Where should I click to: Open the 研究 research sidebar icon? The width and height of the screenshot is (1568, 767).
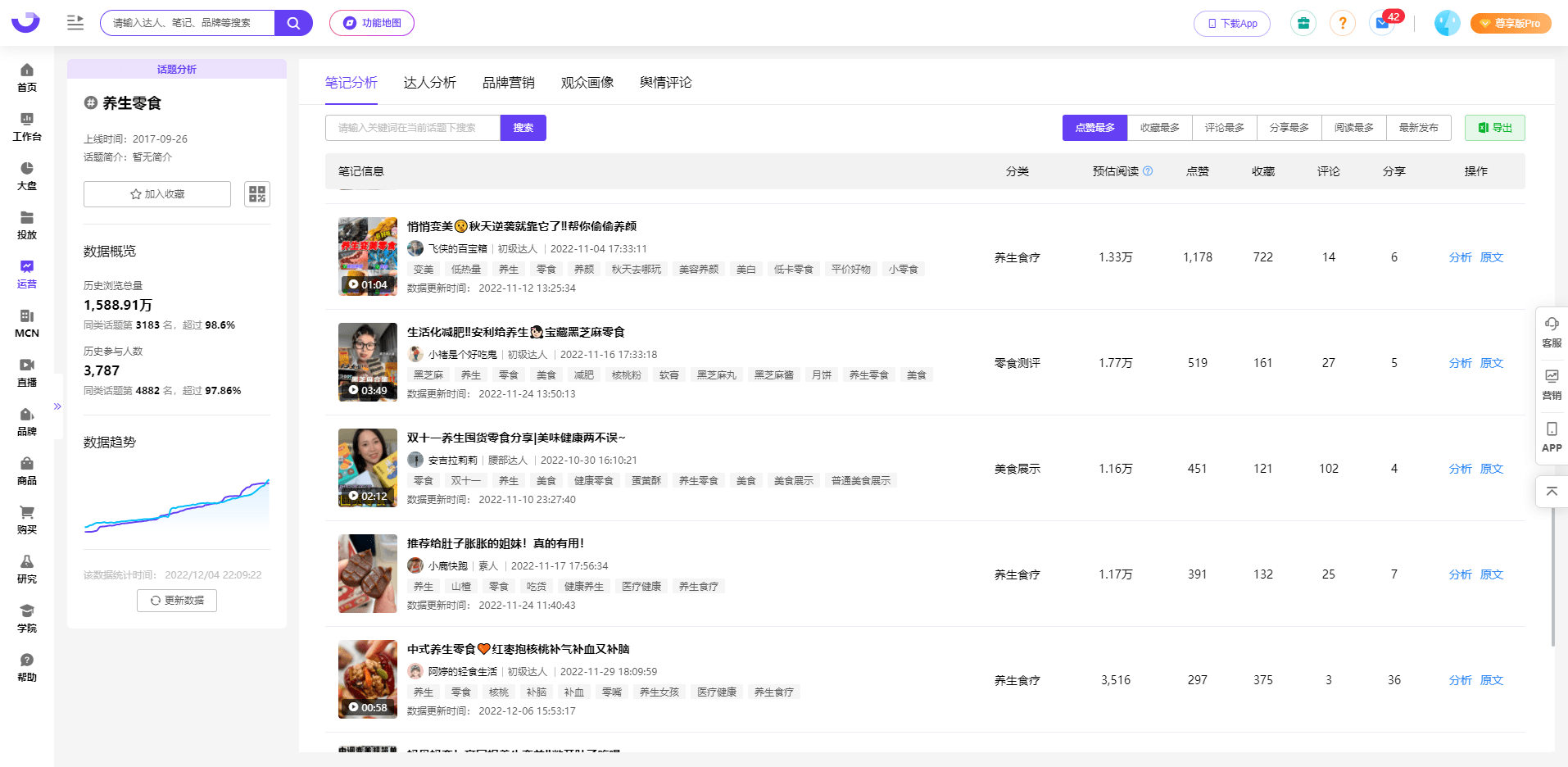[27, 570]
